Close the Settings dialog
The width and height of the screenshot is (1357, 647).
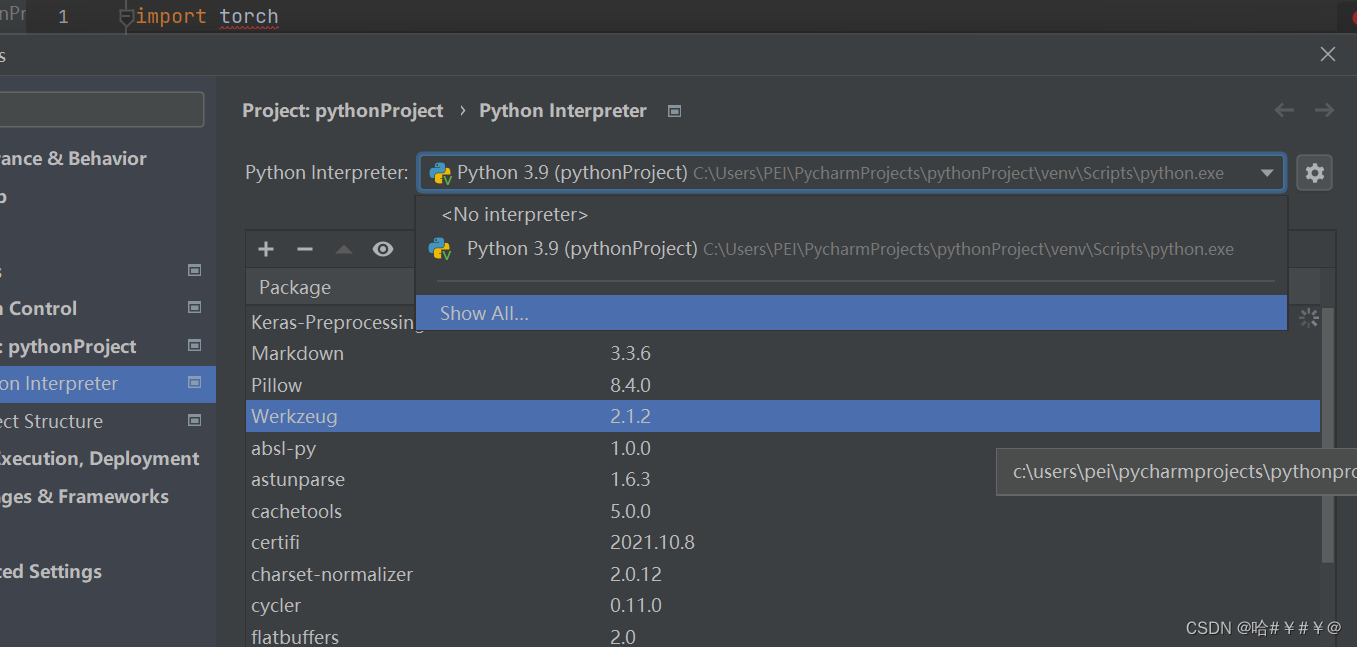[x=1327, y=55]
